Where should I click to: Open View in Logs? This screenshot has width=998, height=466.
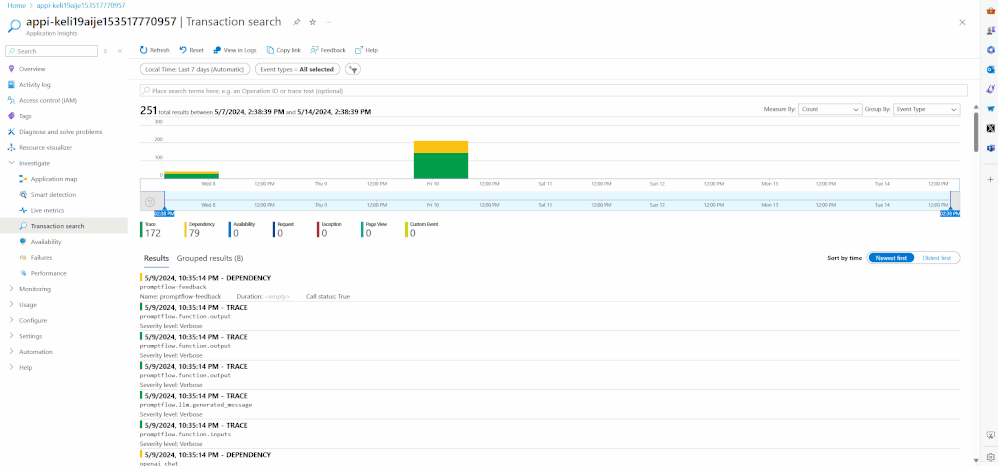point(235,50)
